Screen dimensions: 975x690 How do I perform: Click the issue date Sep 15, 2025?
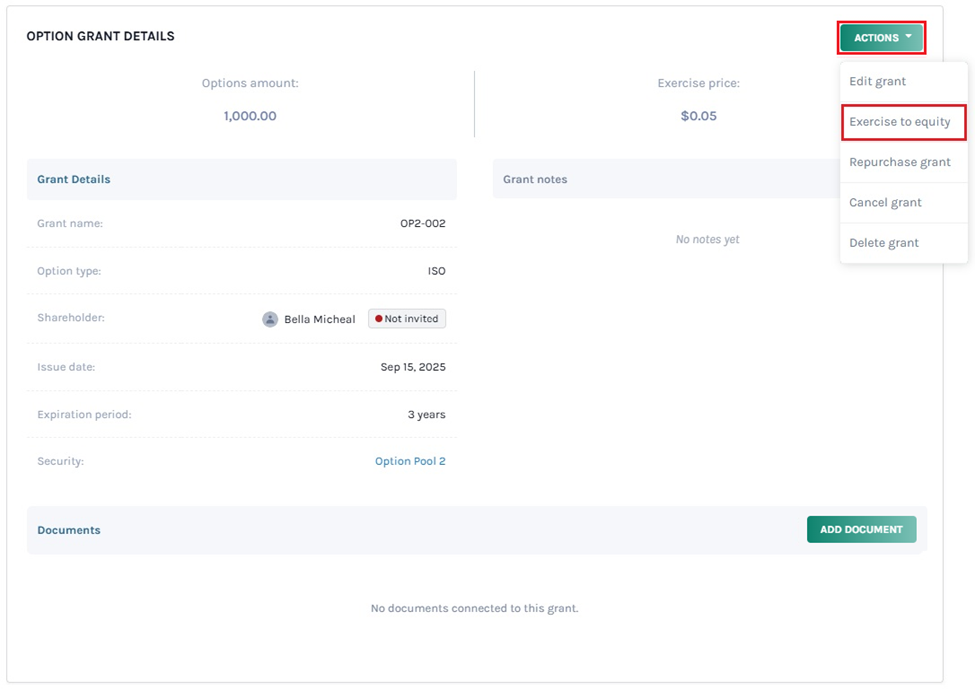tap(413, 367)
